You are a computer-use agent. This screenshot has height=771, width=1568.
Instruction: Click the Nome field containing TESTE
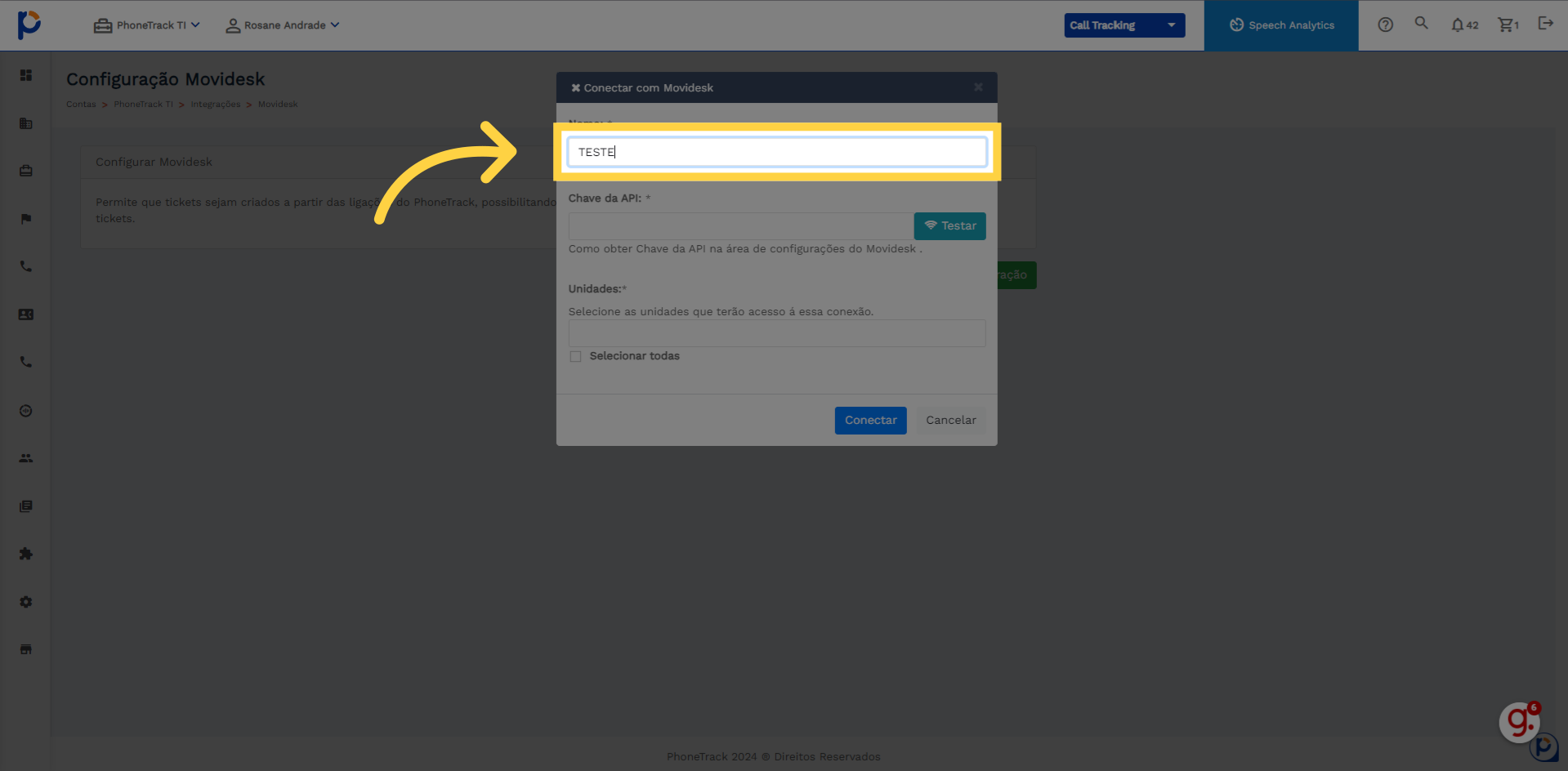[x=776, y=152]
